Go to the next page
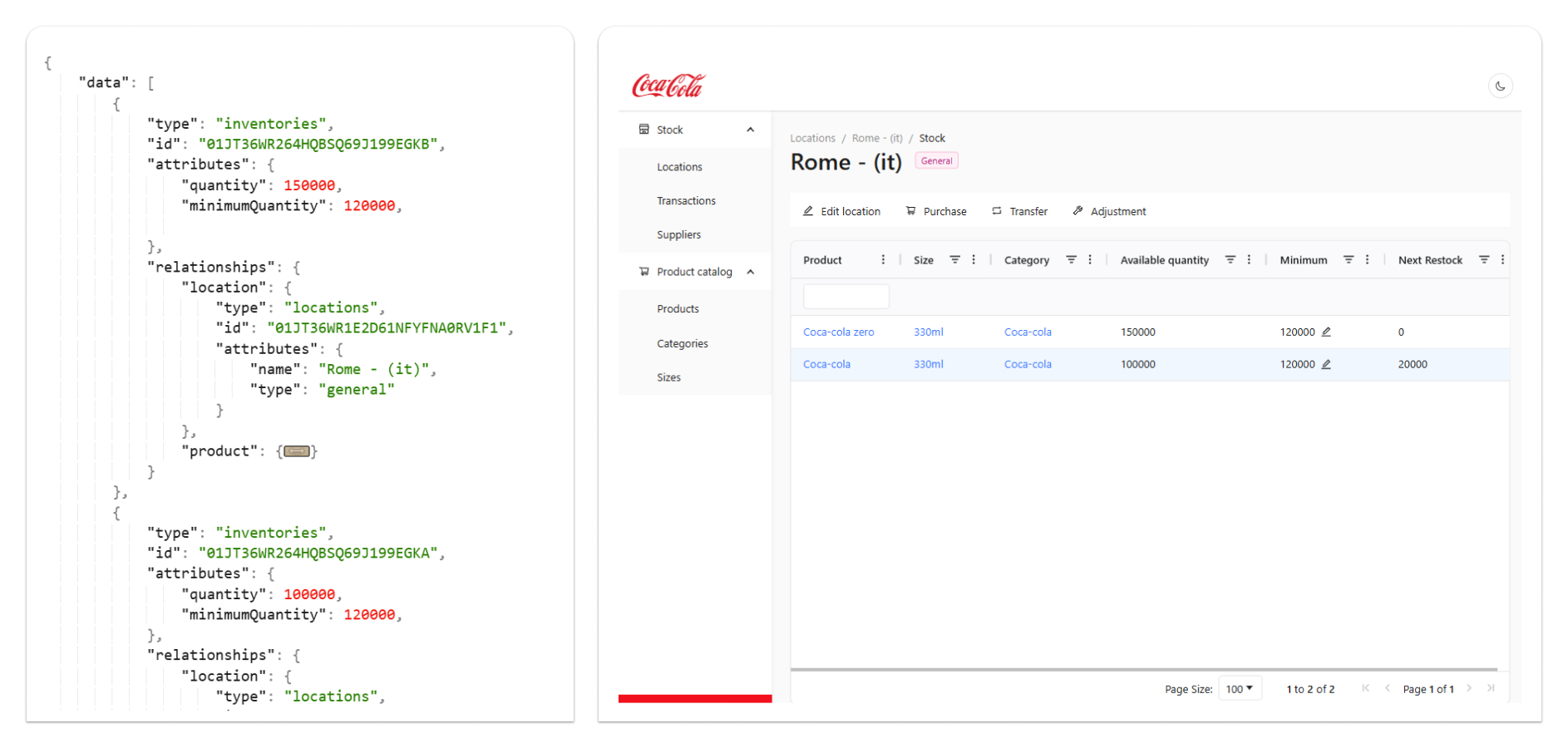The height and width of the screenshot is (748, 1568). 1469,688
